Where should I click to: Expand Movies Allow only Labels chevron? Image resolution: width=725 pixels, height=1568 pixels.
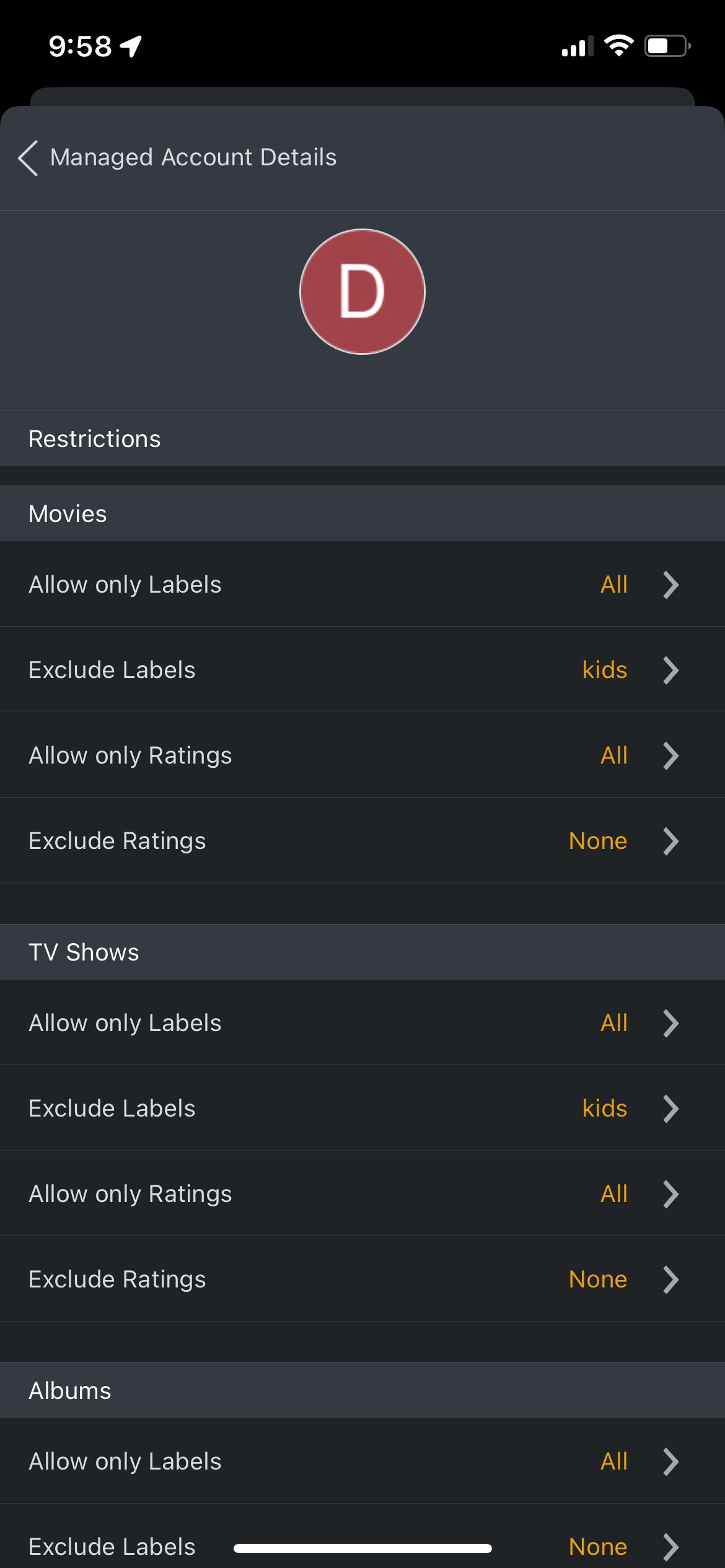(670, 585)
